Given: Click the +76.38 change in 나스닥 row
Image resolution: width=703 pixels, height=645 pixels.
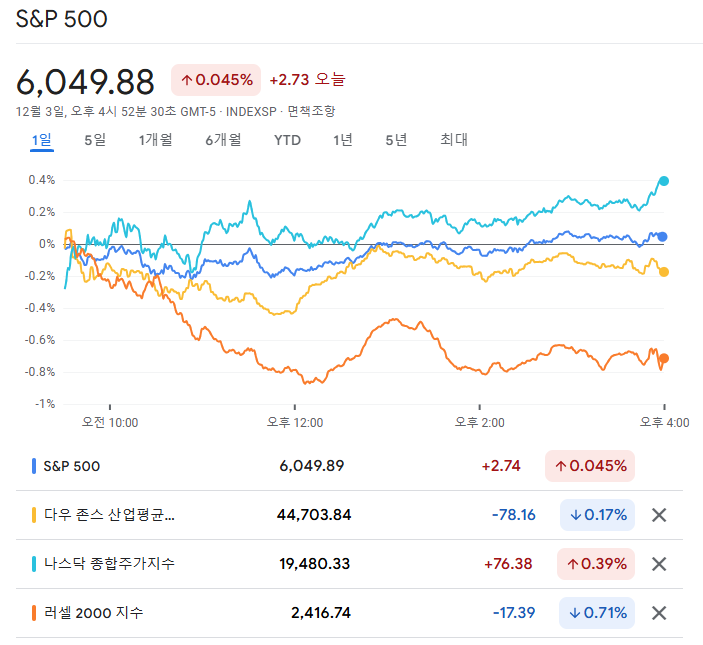Looking at the screenshot, I should [508, 564].
